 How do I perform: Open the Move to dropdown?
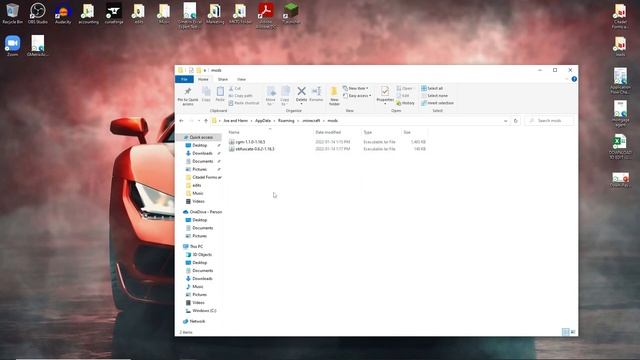270,96
